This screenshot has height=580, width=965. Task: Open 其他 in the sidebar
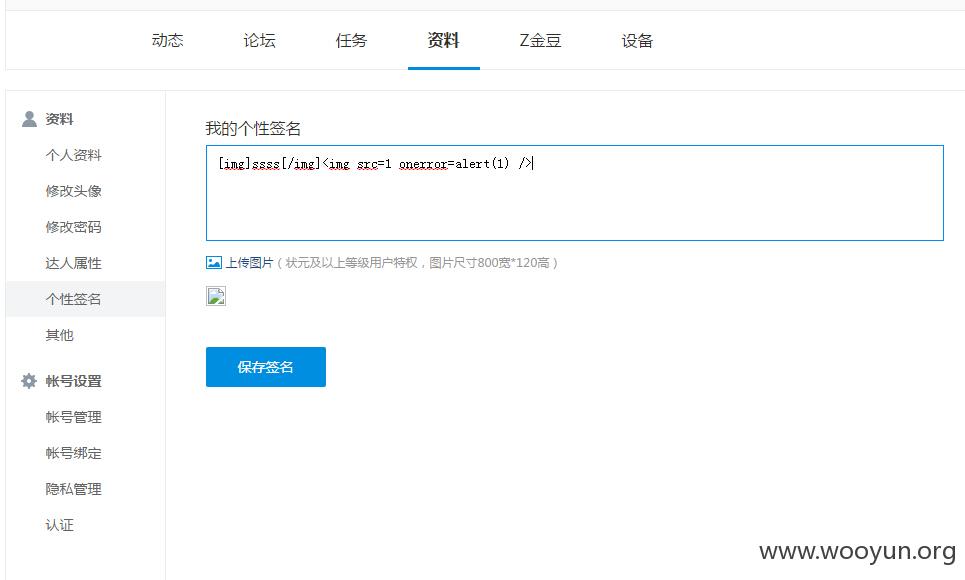coord(59,335)
